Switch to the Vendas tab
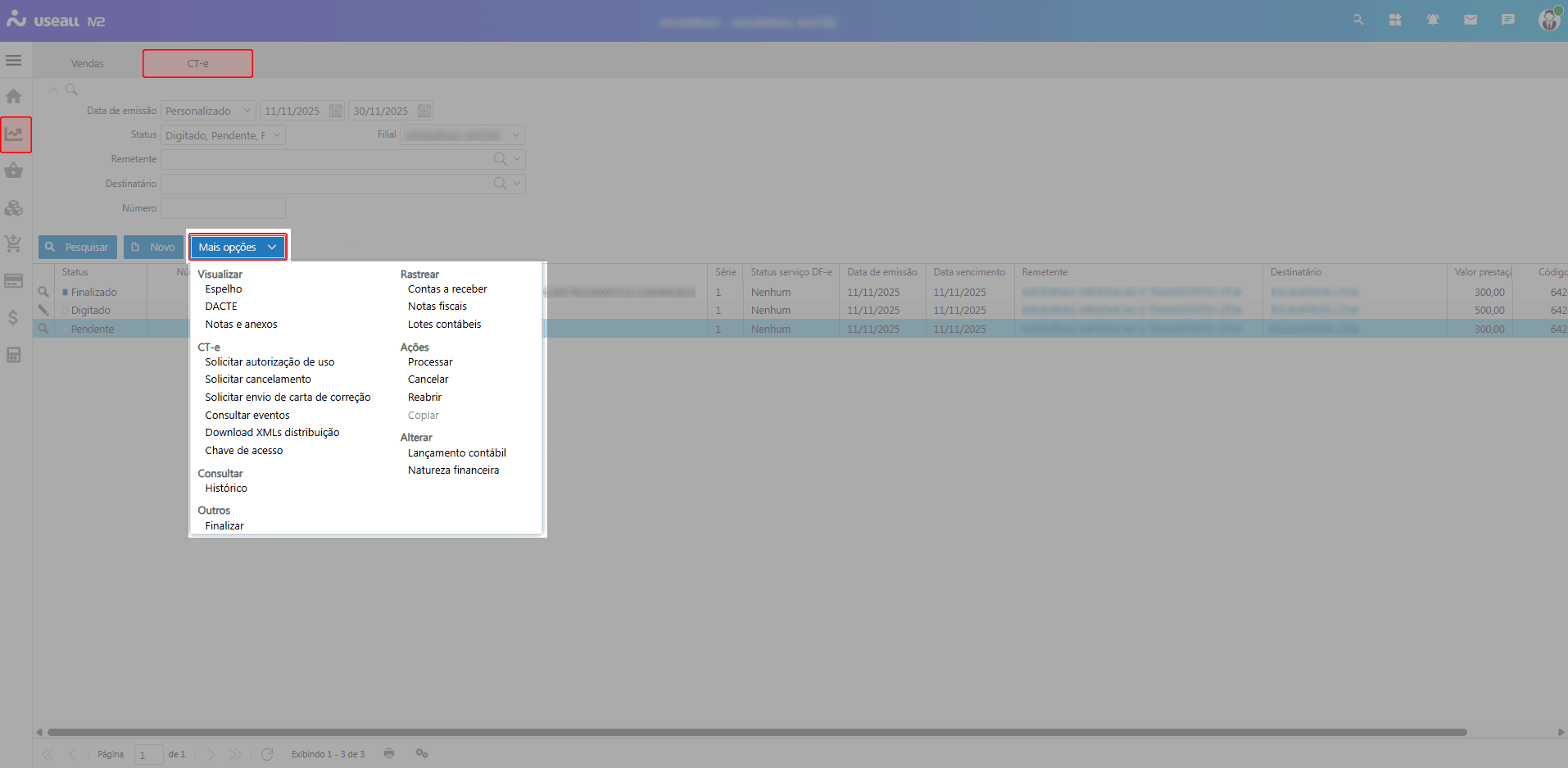 pos(87,64)
